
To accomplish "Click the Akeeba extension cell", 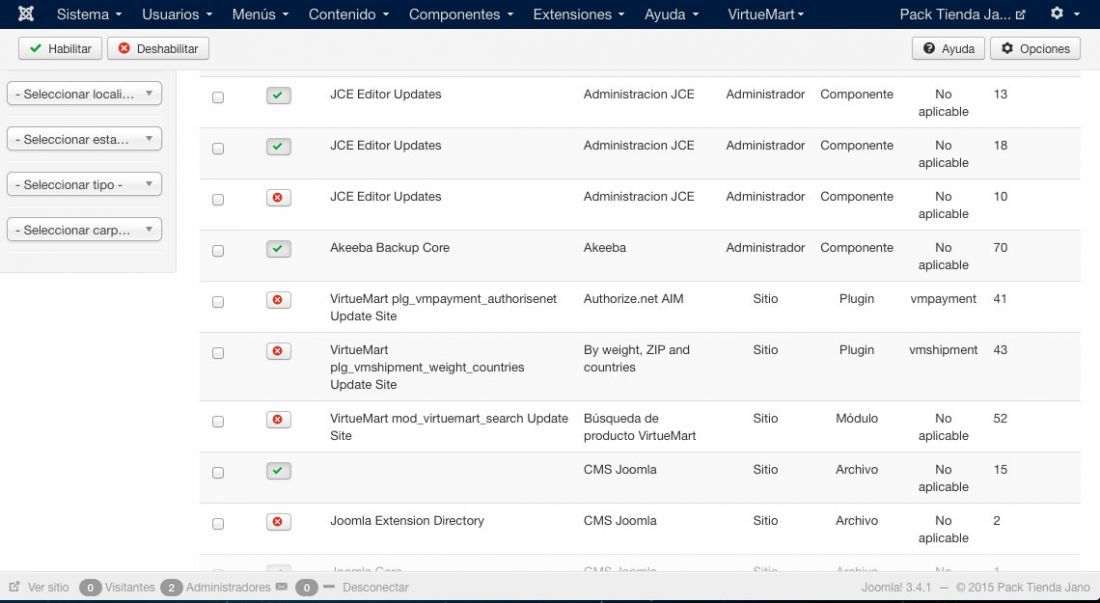I will tap(605, 248).
